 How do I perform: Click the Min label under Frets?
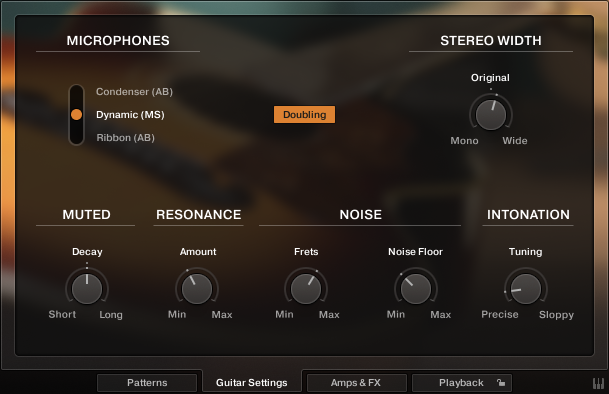(285, 314)
